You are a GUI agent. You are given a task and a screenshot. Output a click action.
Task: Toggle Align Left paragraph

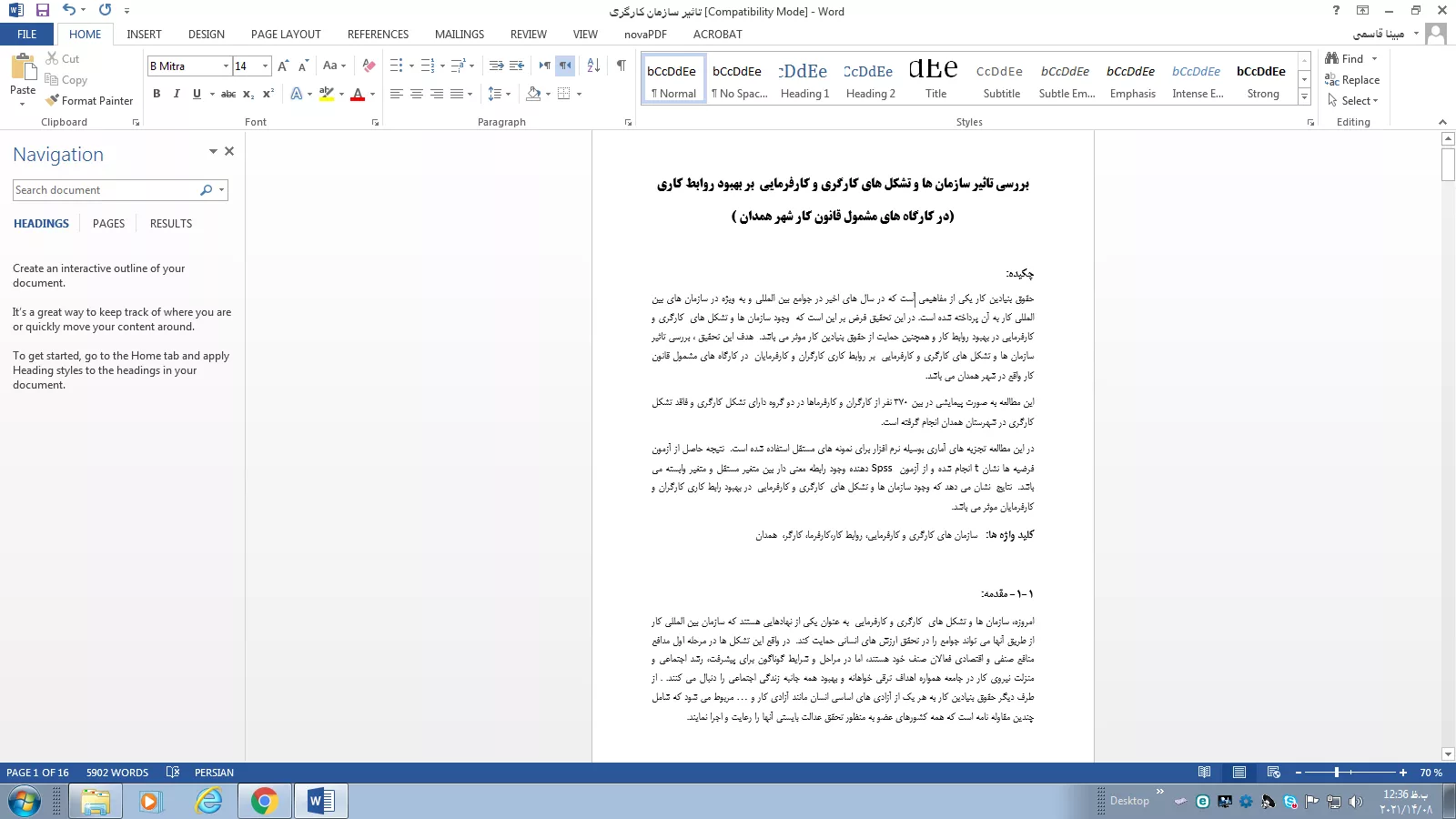click(397, 94)
